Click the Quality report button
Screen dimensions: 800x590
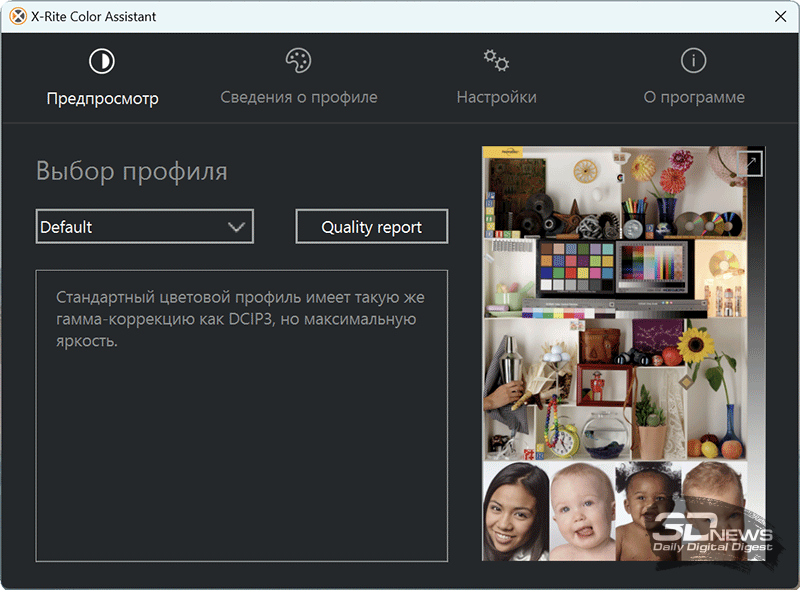tap(372, 226)
